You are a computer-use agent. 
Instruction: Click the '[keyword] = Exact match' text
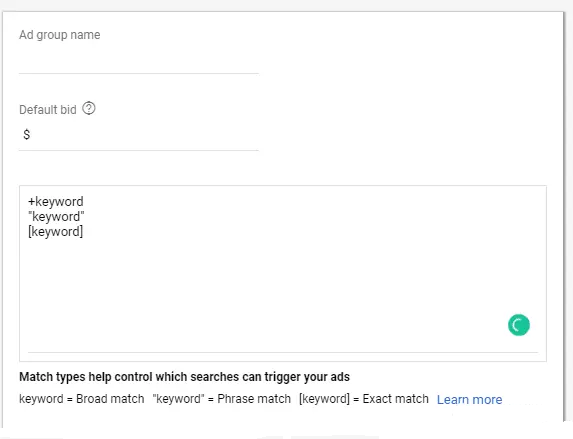(x=364, y=399)
